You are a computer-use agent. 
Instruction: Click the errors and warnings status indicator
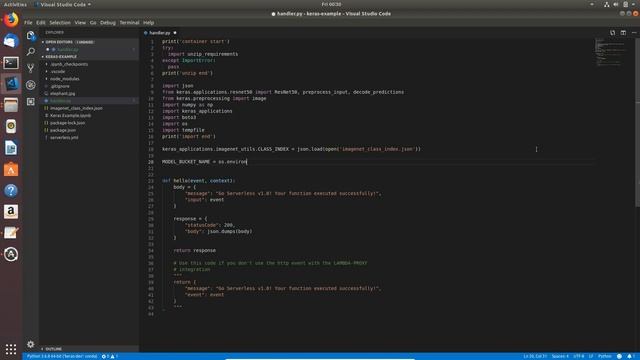click(x=109, y=356)
